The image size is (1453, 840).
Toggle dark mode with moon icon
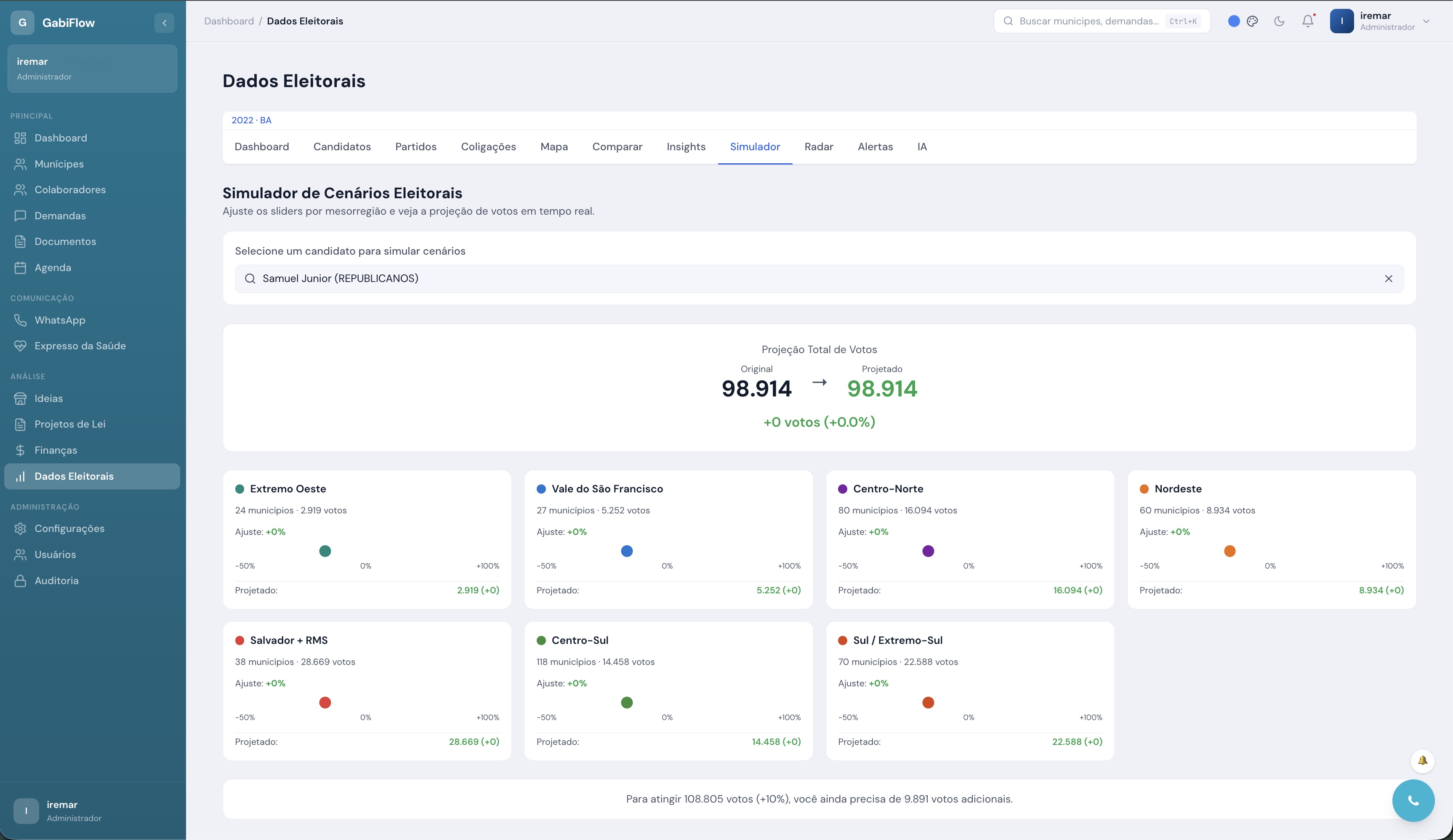(x=1279, y=21)
